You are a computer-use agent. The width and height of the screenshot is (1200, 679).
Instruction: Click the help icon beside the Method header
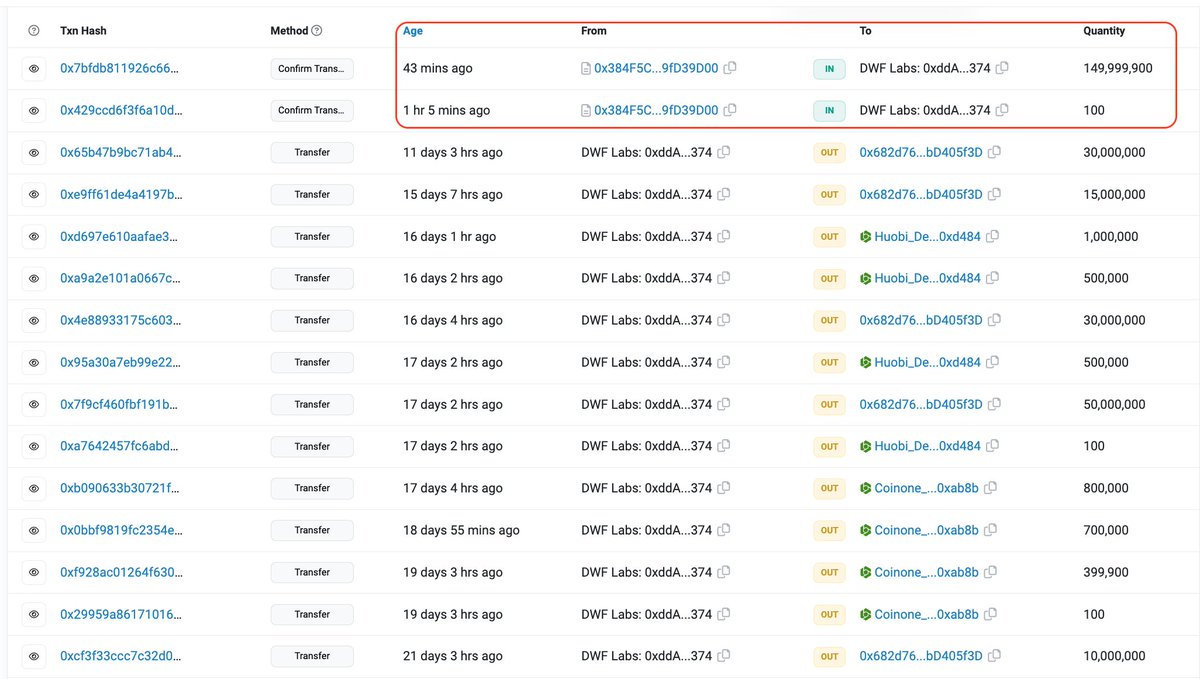(317, 31)
